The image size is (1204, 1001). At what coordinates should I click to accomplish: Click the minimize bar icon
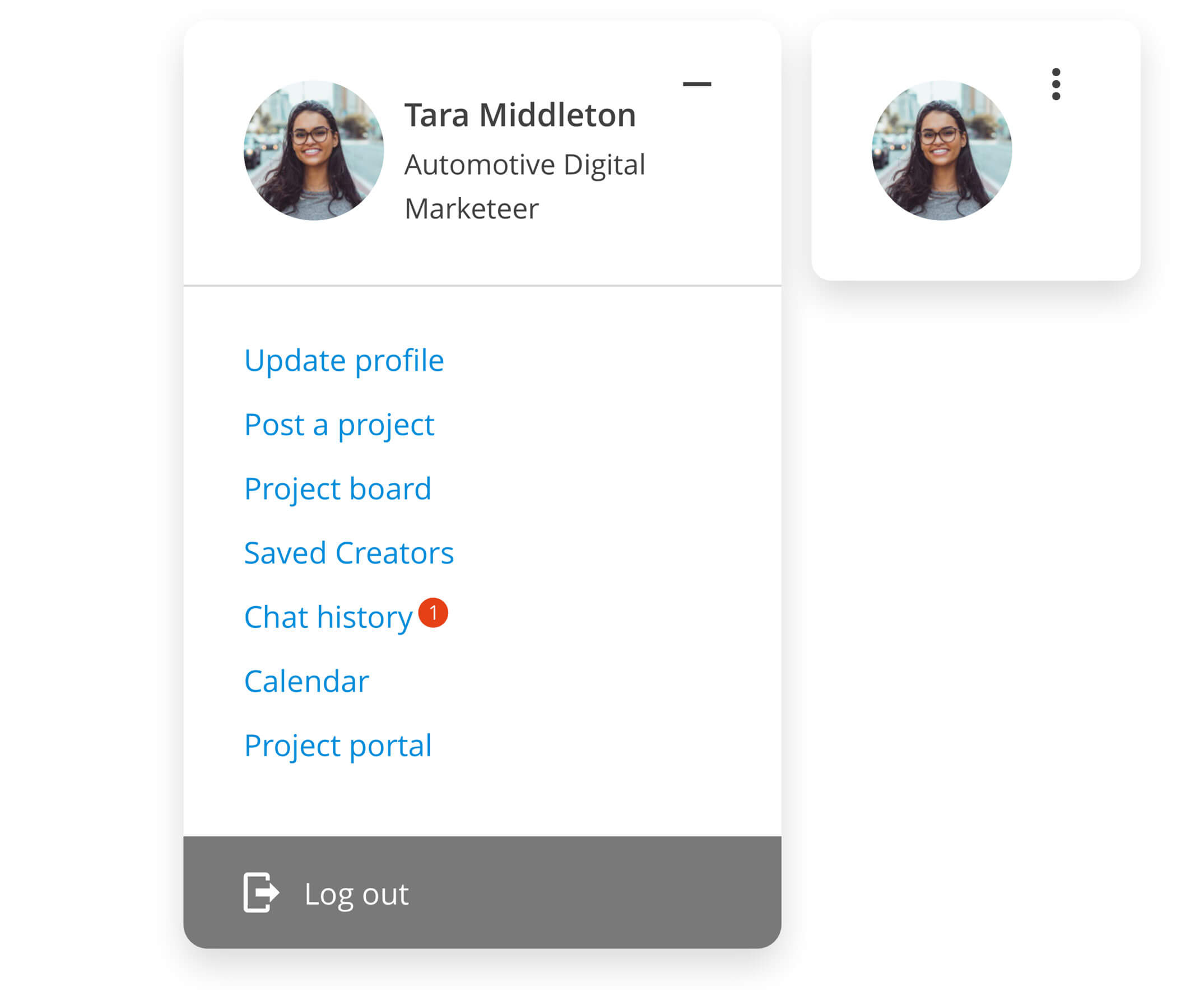697,84
